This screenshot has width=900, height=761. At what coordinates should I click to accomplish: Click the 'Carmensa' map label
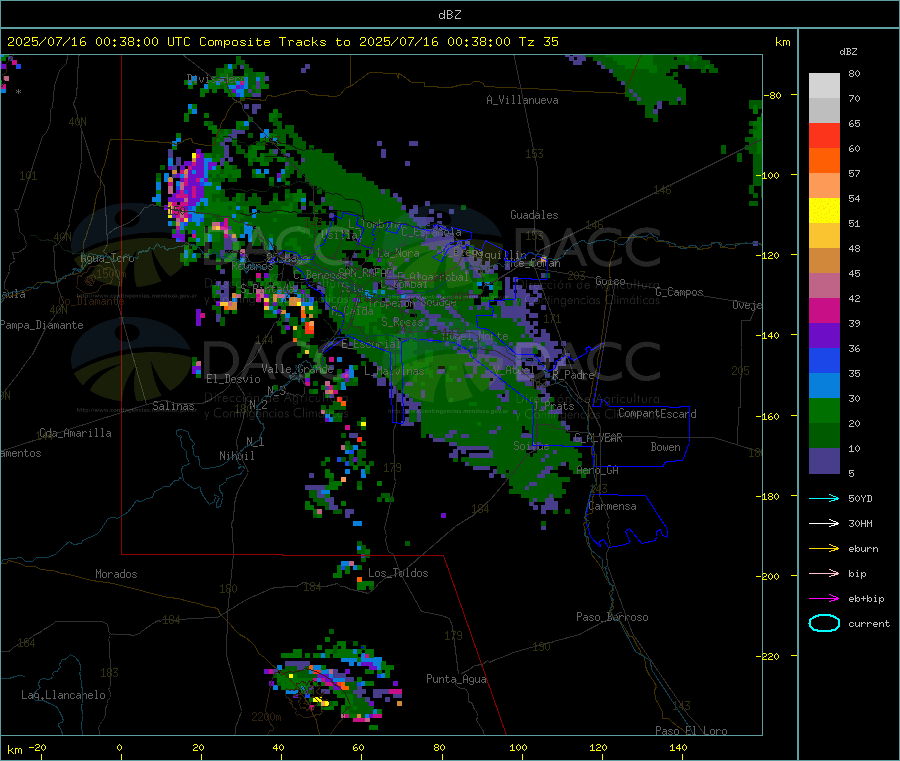click(612, 506)
